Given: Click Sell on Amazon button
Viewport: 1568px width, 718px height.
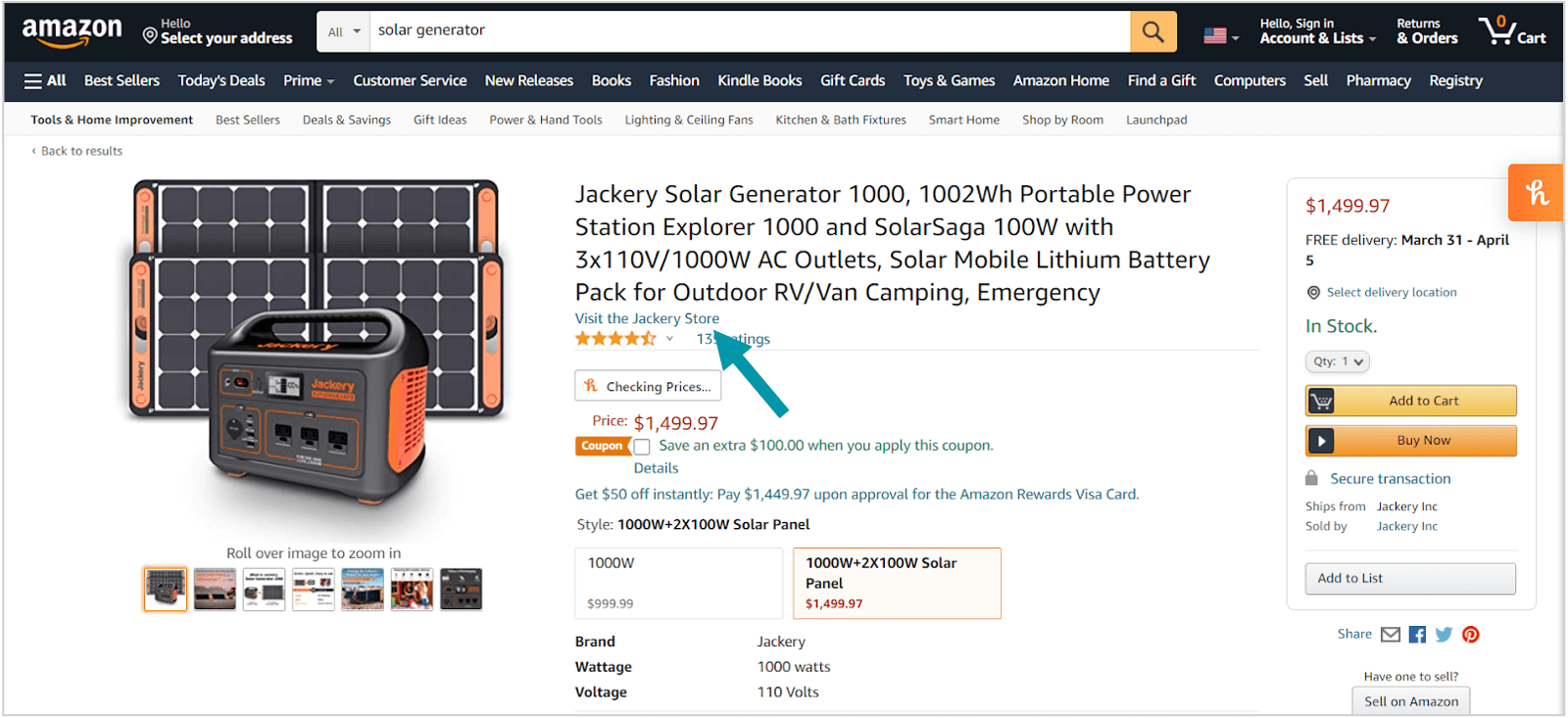Looking at the screenshot, I should [1411, 701].
